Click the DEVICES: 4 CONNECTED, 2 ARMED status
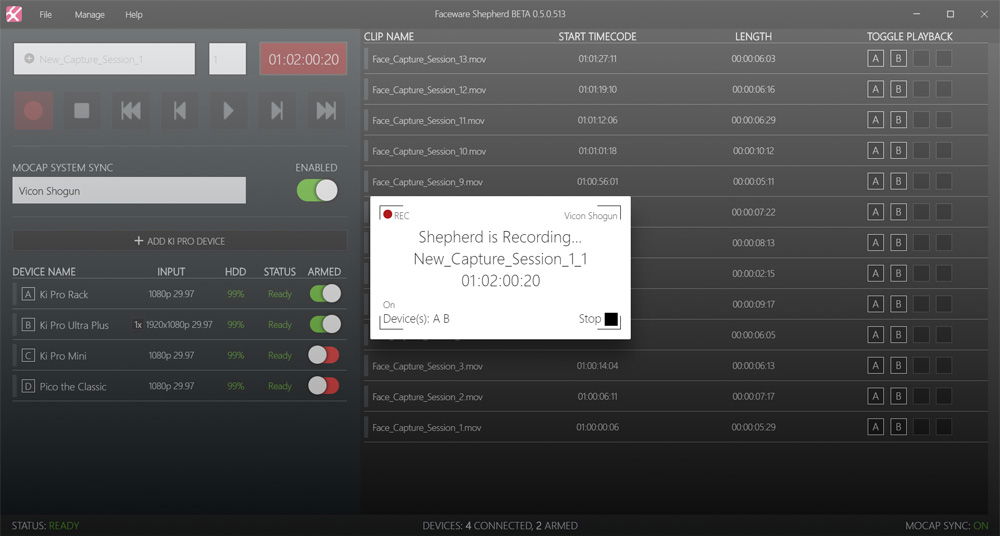Screen dimensions: 1000x536 coord(500,526)
